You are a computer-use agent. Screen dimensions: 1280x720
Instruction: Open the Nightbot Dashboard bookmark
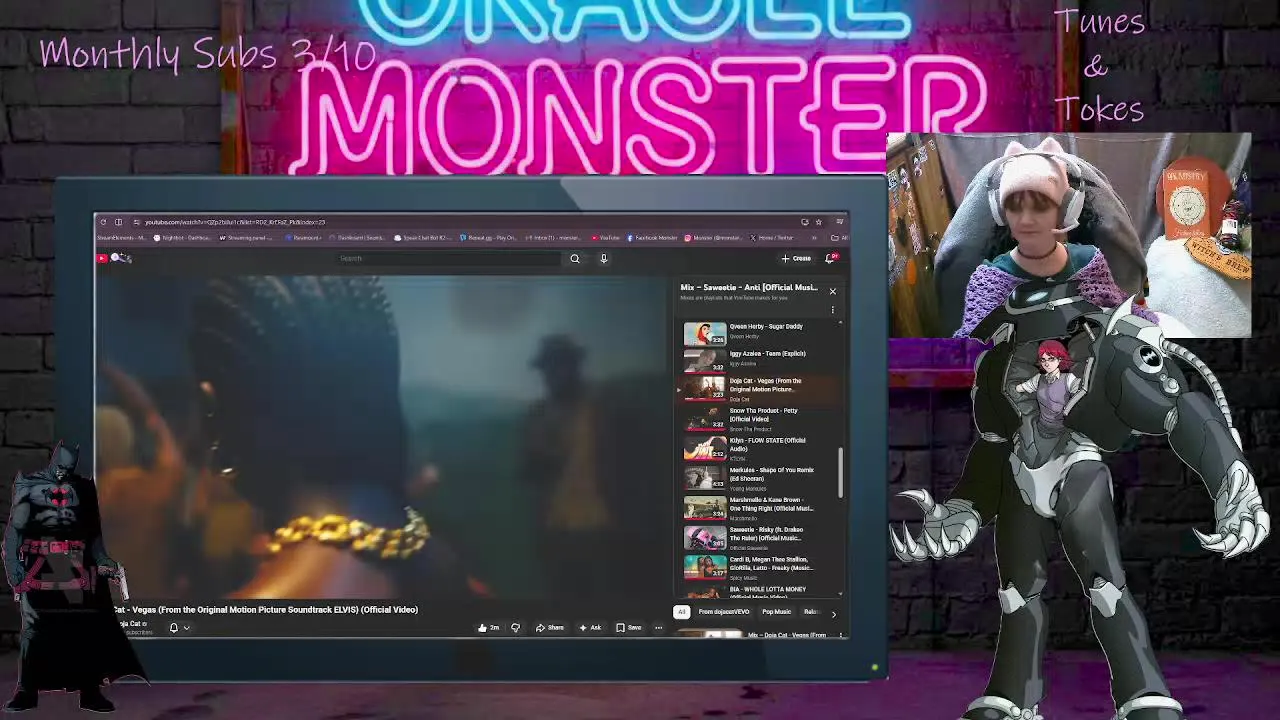point(181,238)
